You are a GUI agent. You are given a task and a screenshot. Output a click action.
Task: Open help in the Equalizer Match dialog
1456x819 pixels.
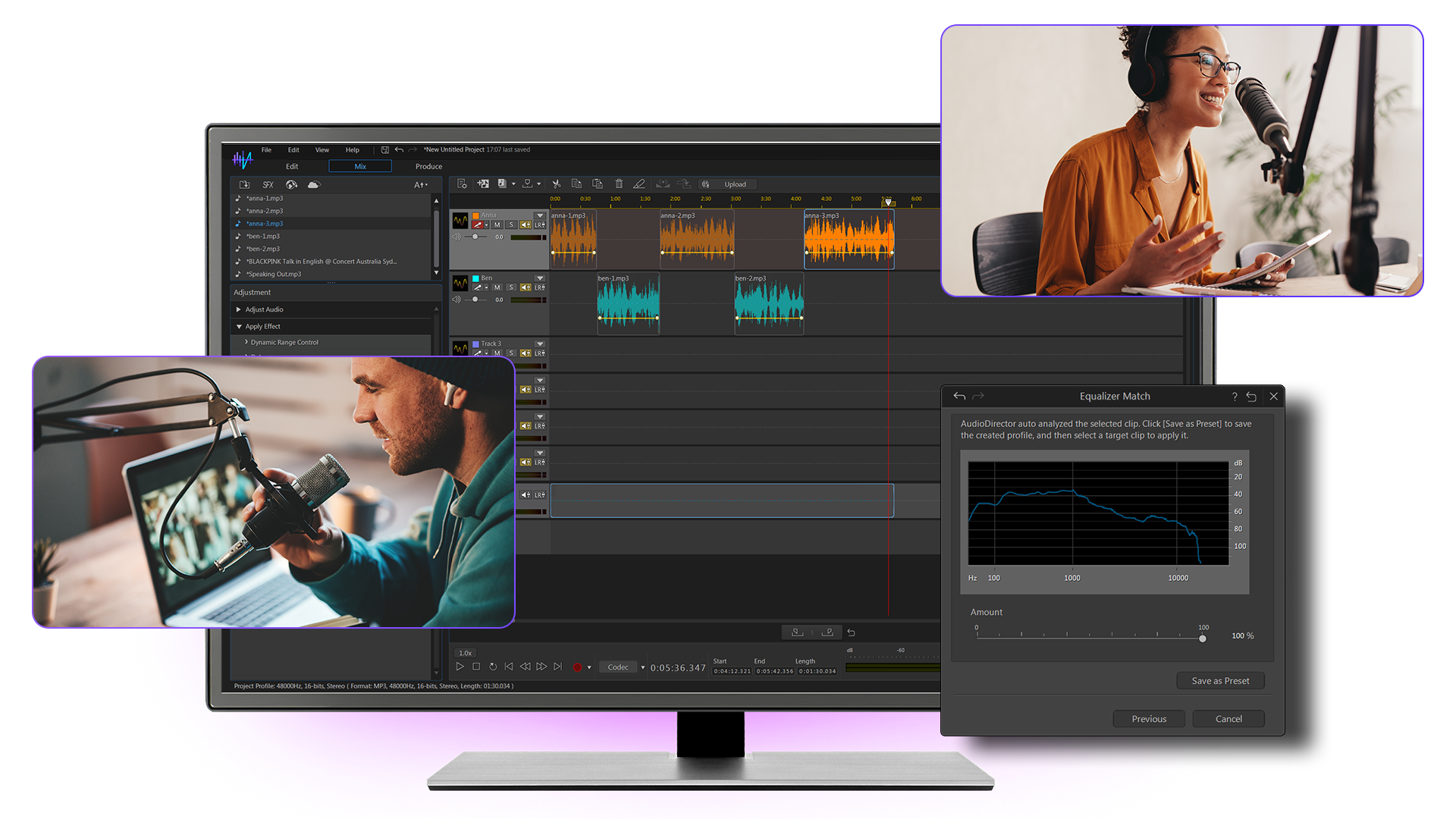pos(1235,397)
